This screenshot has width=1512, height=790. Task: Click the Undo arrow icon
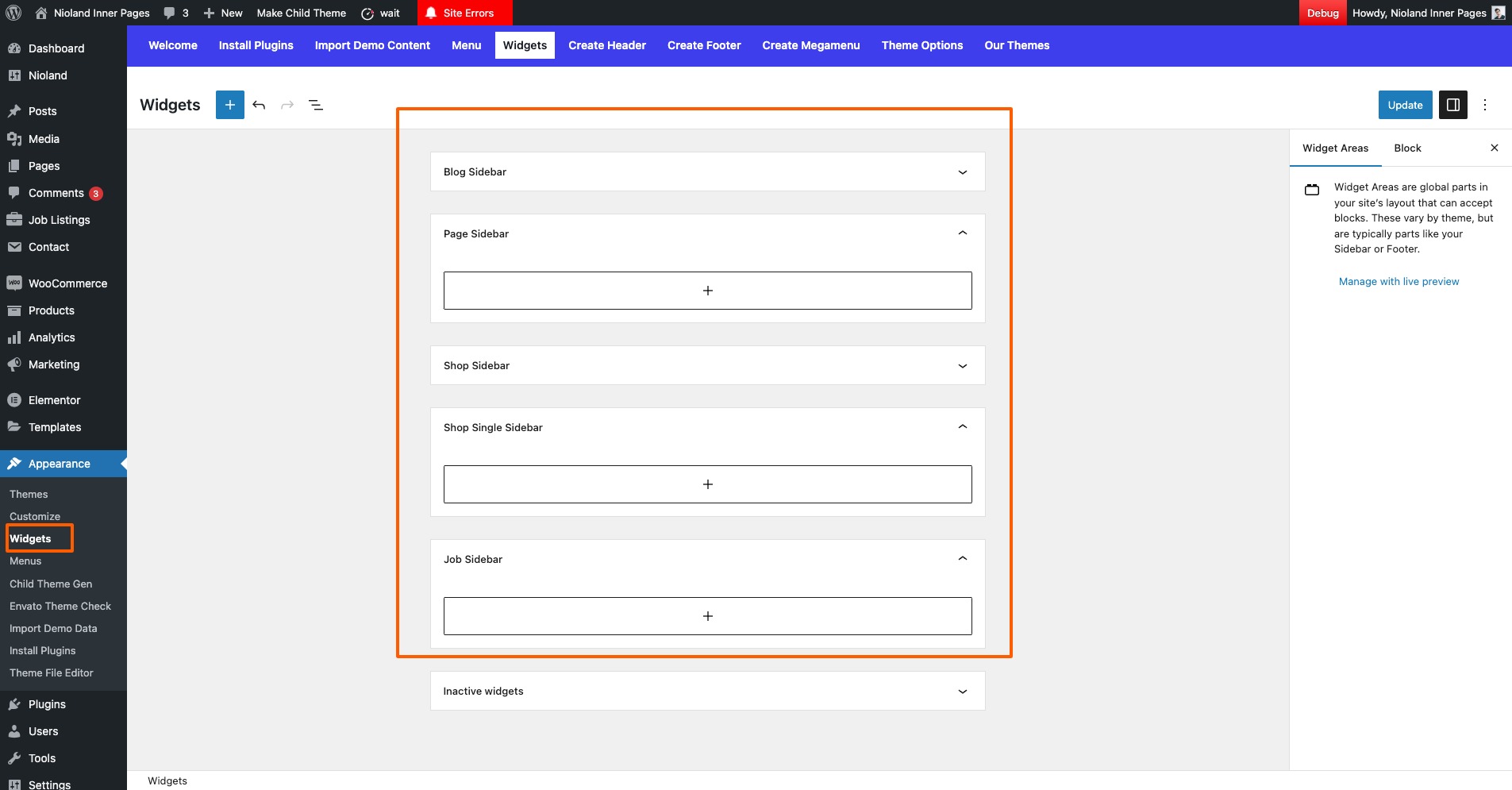259,105
